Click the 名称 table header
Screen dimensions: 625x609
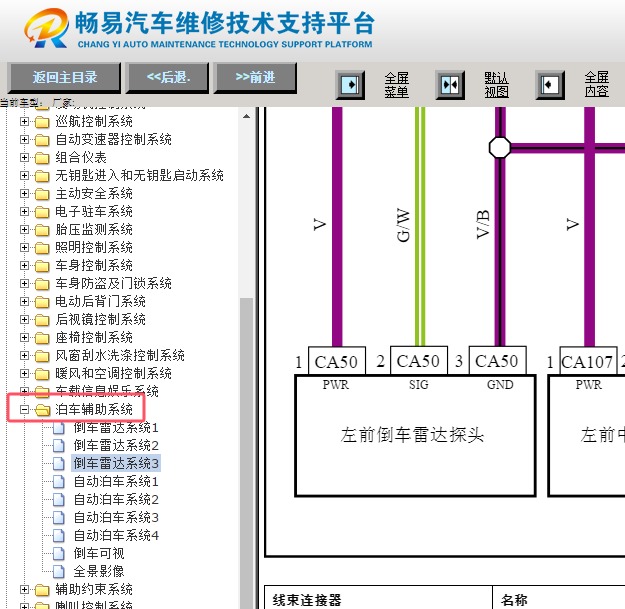tap(514, 600)
